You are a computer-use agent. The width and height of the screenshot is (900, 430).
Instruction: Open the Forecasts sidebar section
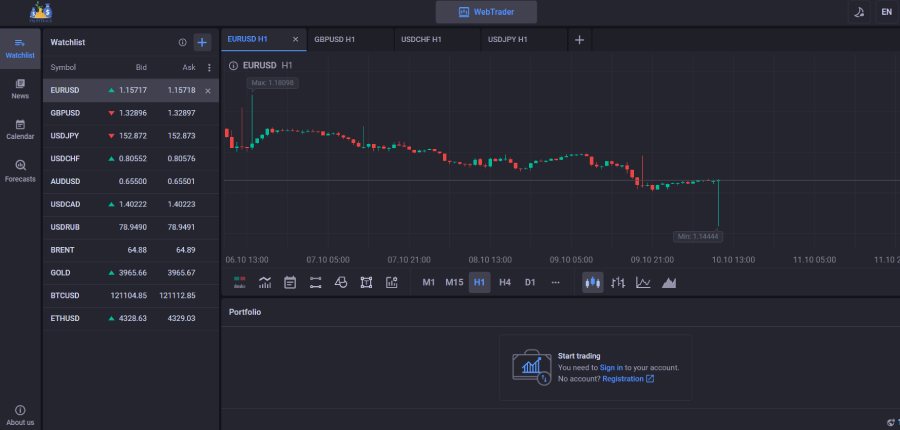point(20,170)
